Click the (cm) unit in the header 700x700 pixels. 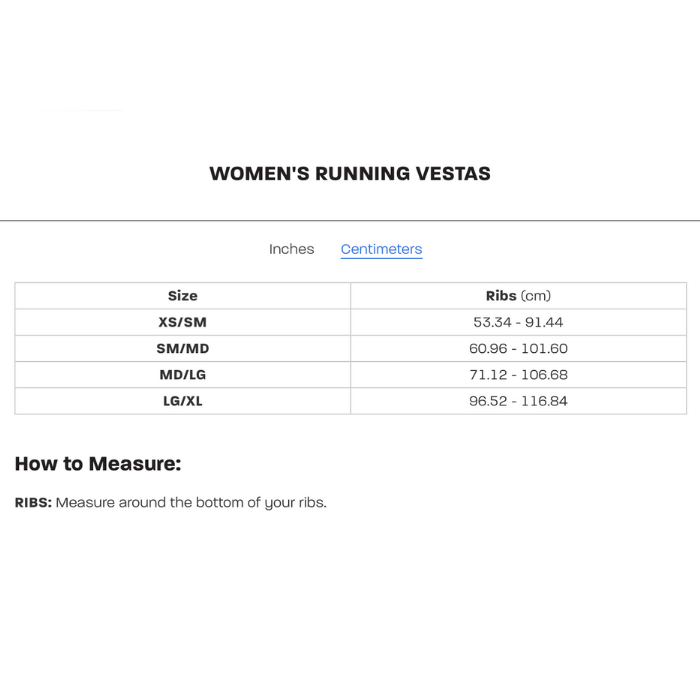536,296
